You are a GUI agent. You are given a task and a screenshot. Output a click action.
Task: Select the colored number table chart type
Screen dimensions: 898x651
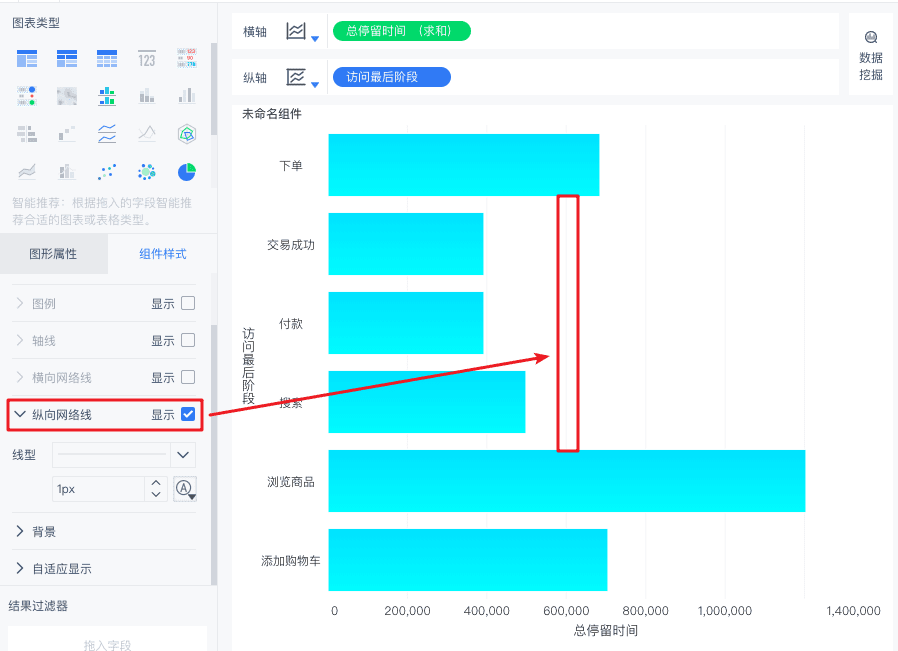pyautogui.click(x=187, y=58)
